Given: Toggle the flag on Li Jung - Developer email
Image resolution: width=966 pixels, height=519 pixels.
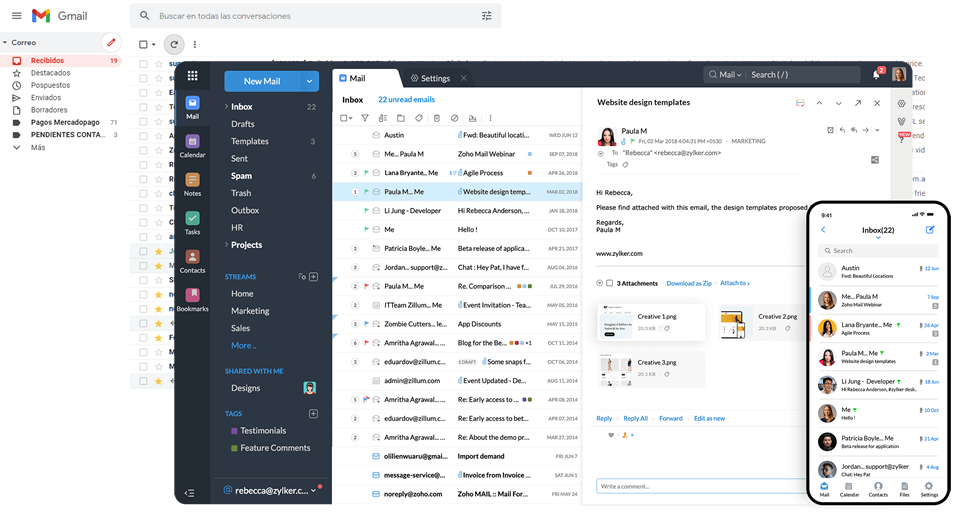Looking at the screenshot, I should pos(366,211).
